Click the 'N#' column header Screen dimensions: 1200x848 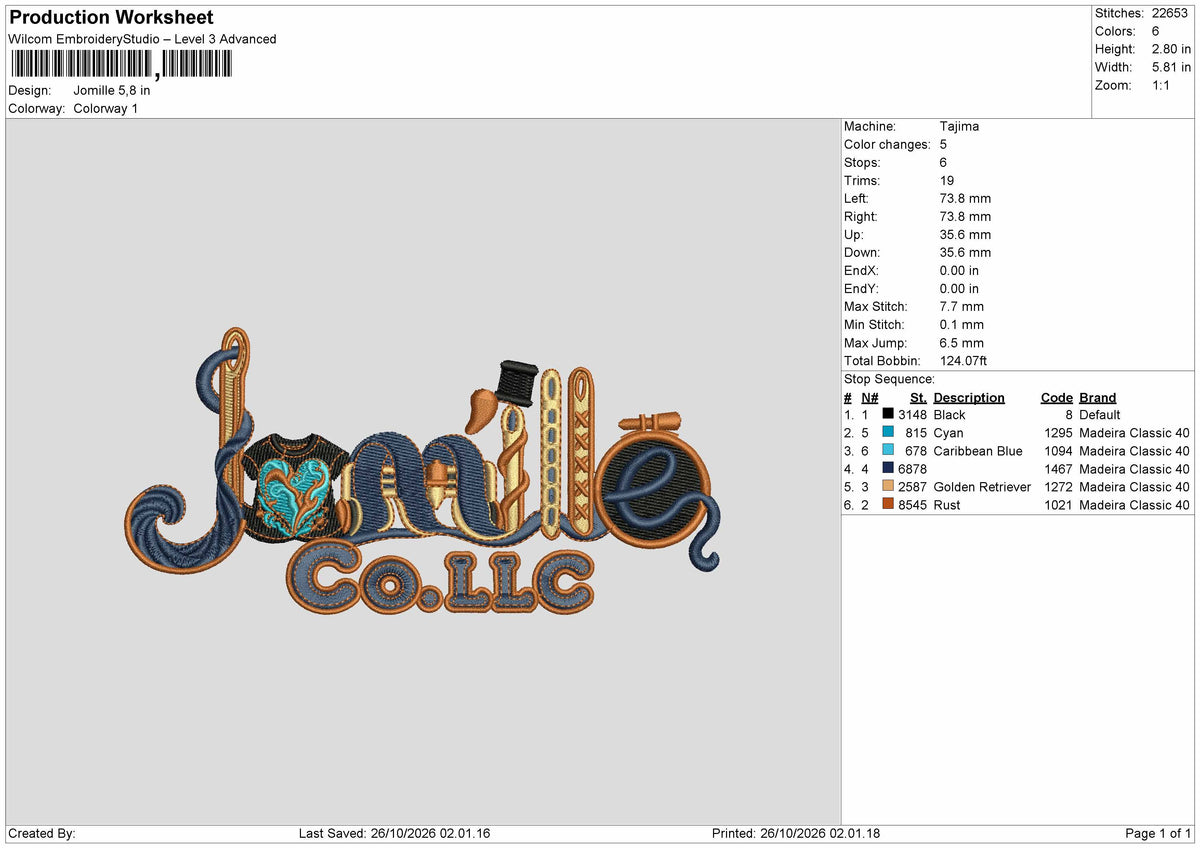[869, 397]
